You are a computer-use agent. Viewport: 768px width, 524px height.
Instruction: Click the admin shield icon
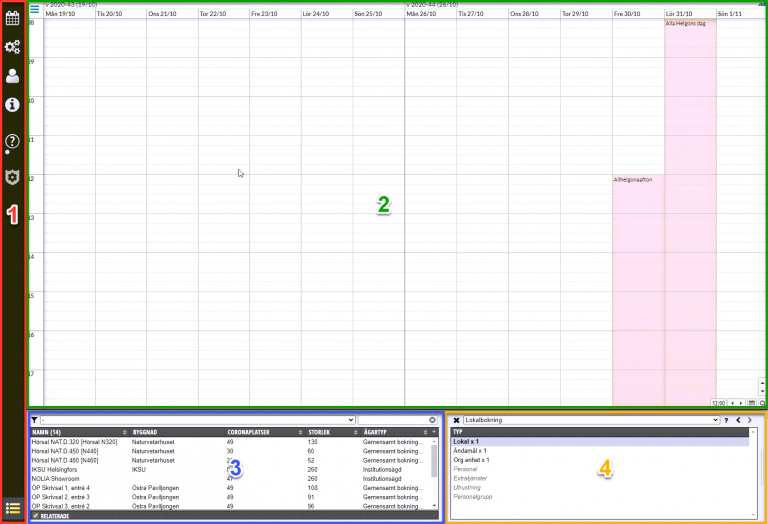click(x=12, y=177)
